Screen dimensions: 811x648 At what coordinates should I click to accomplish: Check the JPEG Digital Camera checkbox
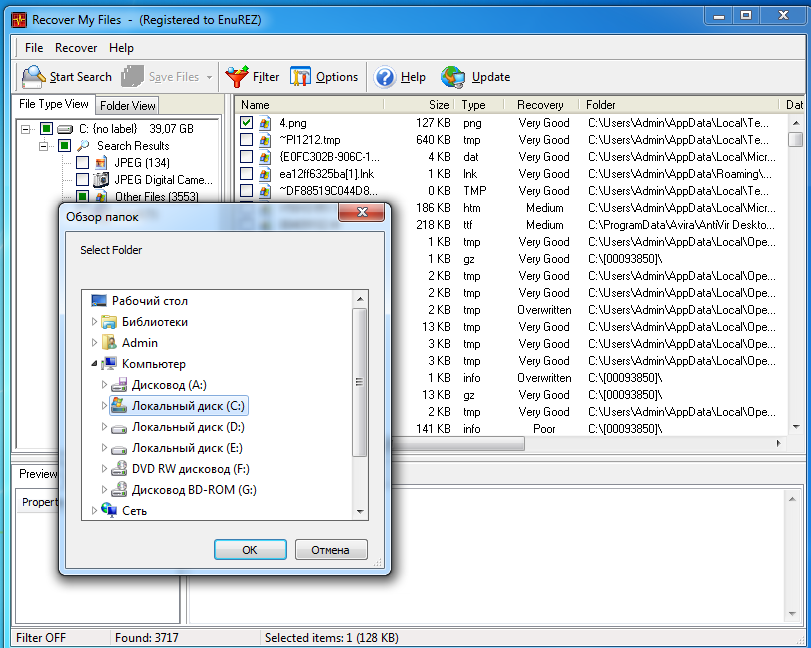click(82, 180)
